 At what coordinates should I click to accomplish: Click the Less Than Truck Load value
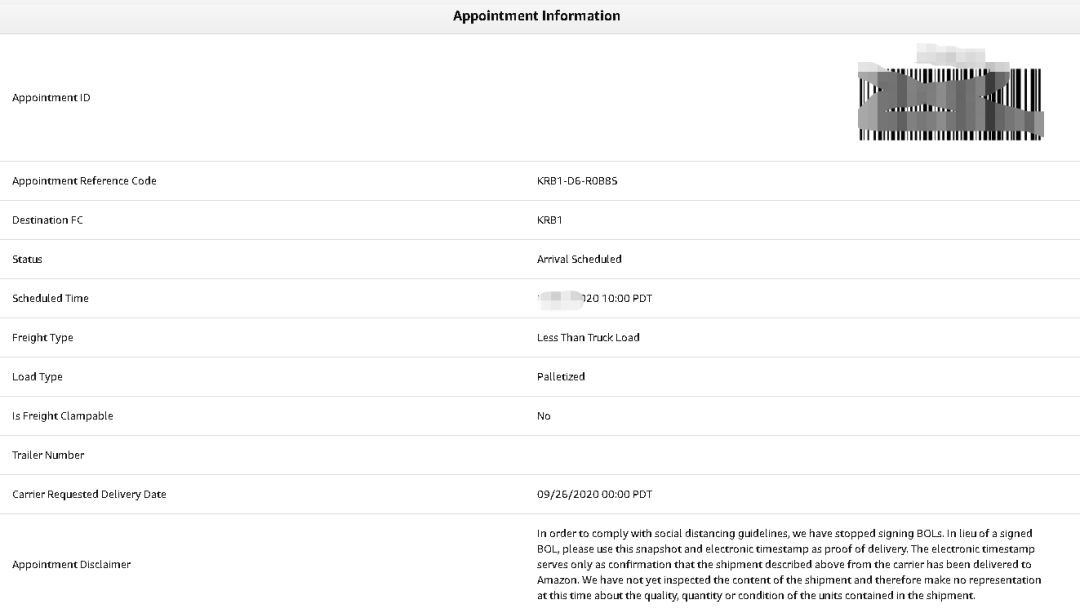point(588,337)
